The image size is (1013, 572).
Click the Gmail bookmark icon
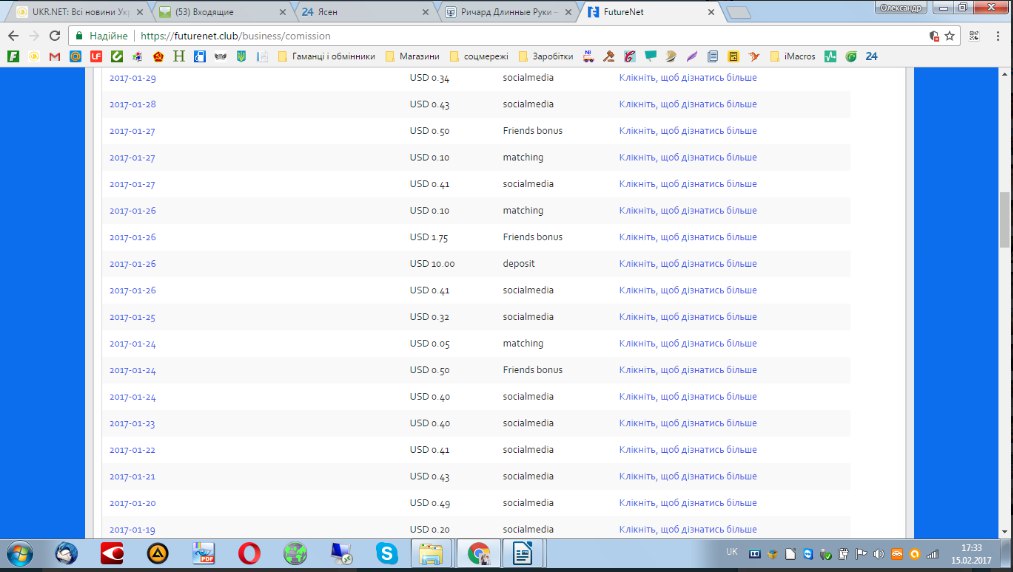pos(55,56)
